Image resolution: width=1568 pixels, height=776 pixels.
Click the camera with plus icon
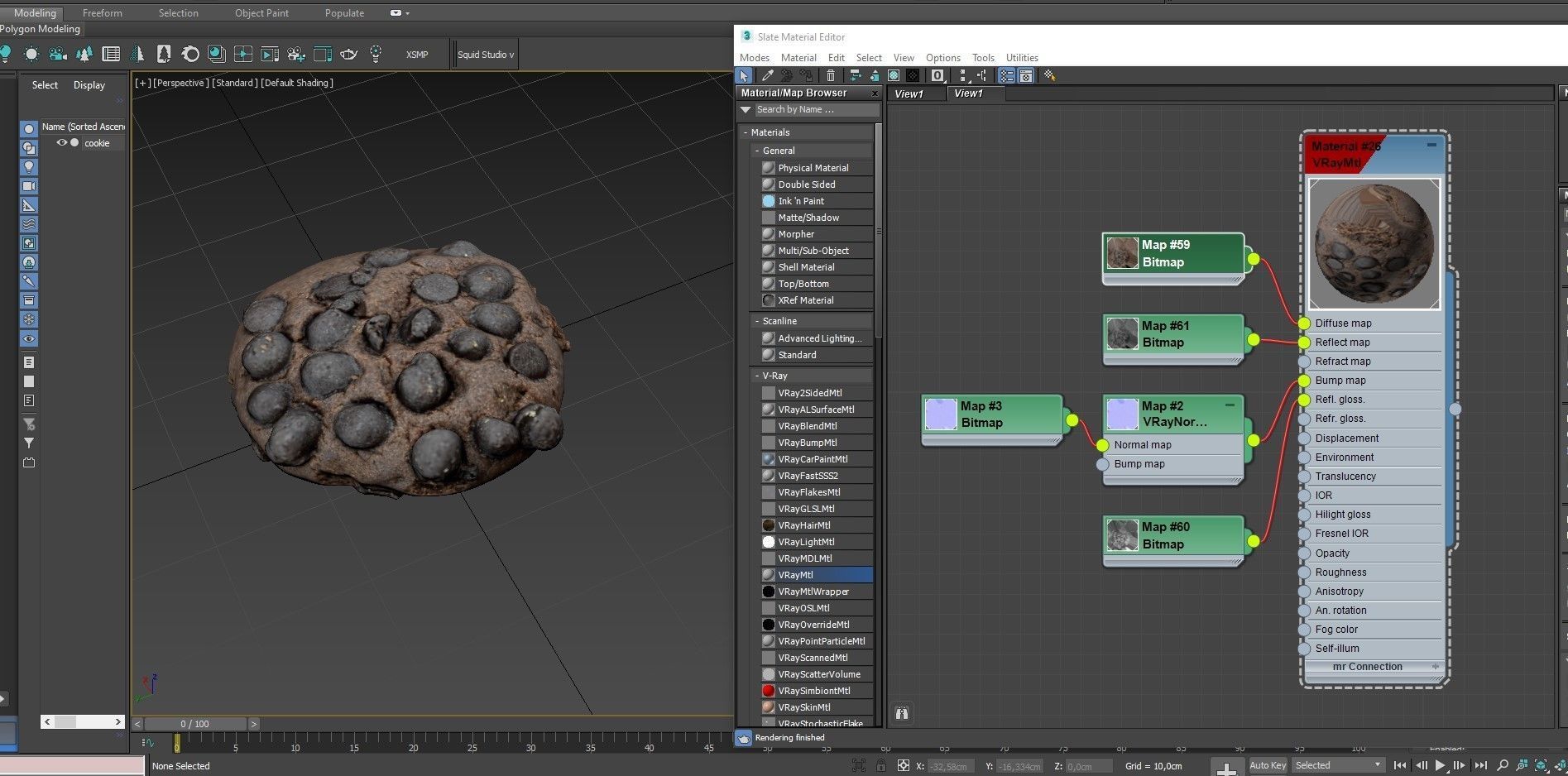click(x=296, y=54)
